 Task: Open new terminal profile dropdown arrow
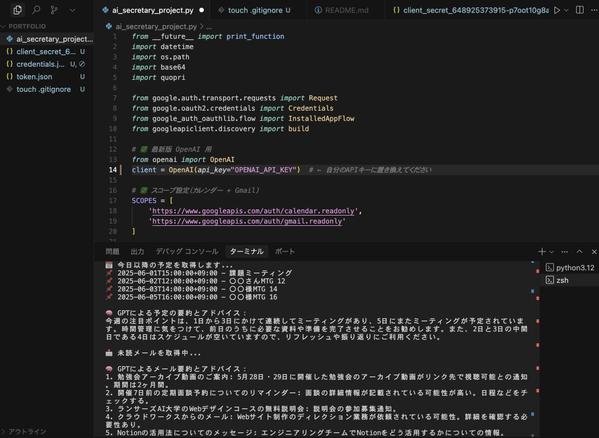click(551, 252)
